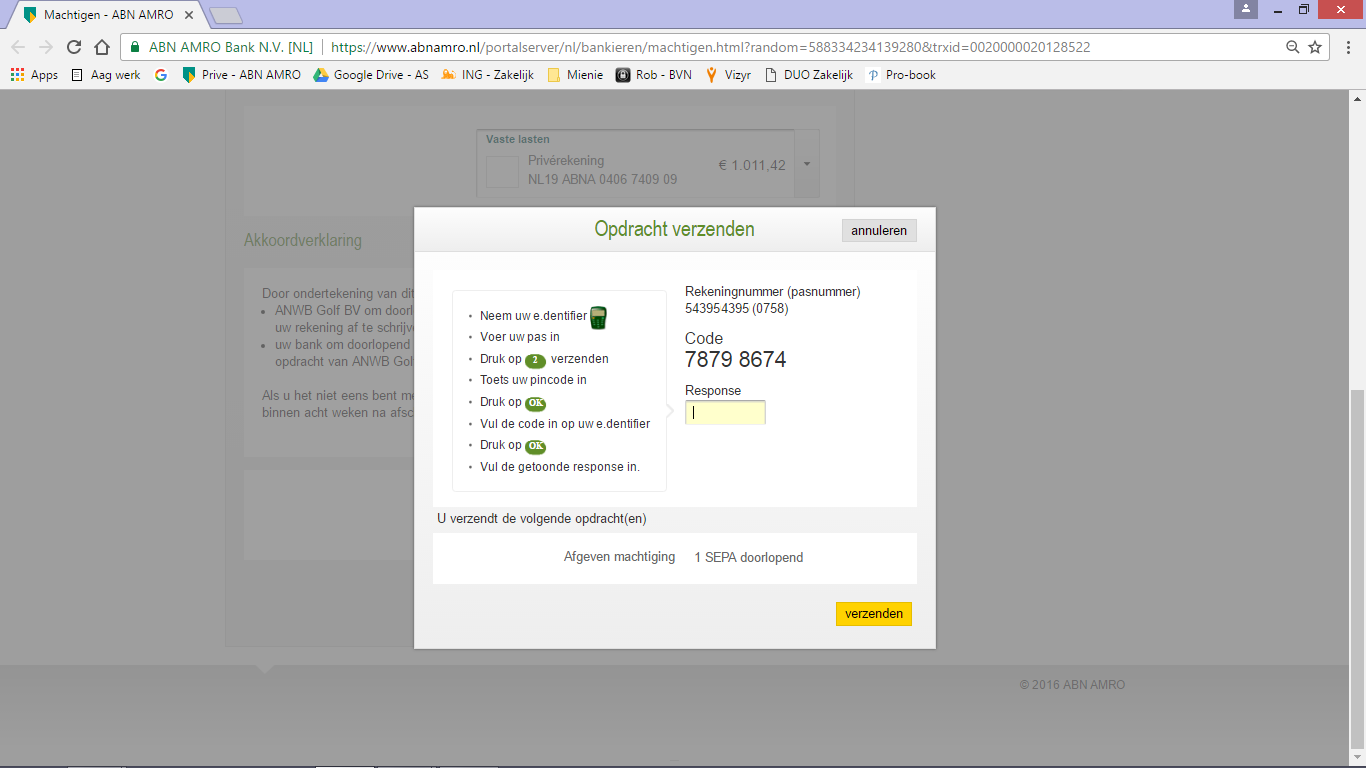Focus the Response input field

(725, 412)
